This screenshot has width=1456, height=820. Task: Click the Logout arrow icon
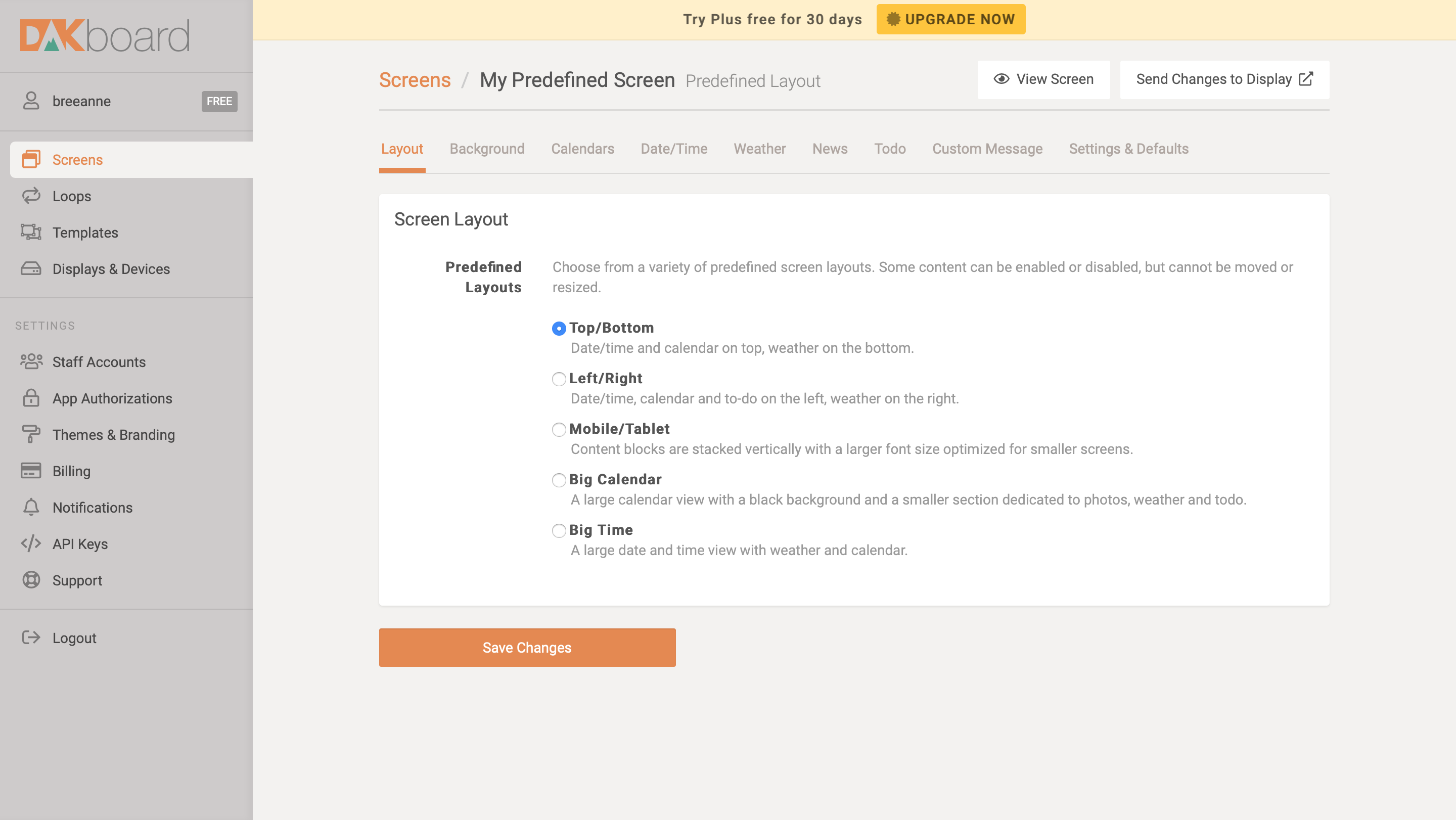pos(31,637)
